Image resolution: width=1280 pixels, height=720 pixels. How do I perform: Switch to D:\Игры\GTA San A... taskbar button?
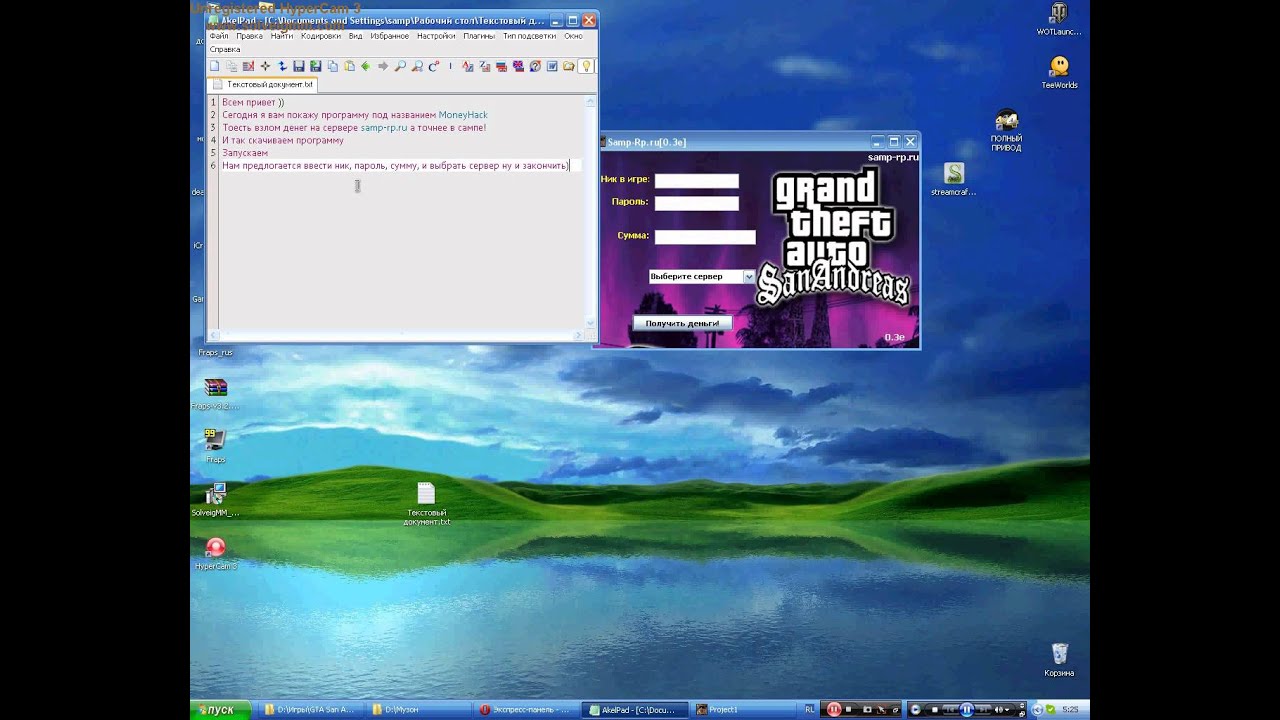(x=308, y=710)
